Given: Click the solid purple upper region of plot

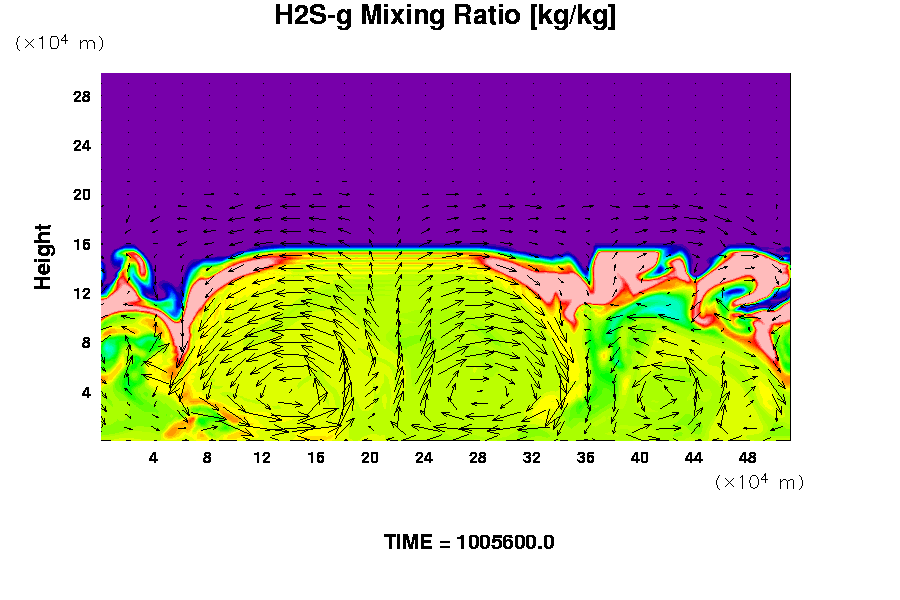Looking at the screenshot, I should [445, 130].
